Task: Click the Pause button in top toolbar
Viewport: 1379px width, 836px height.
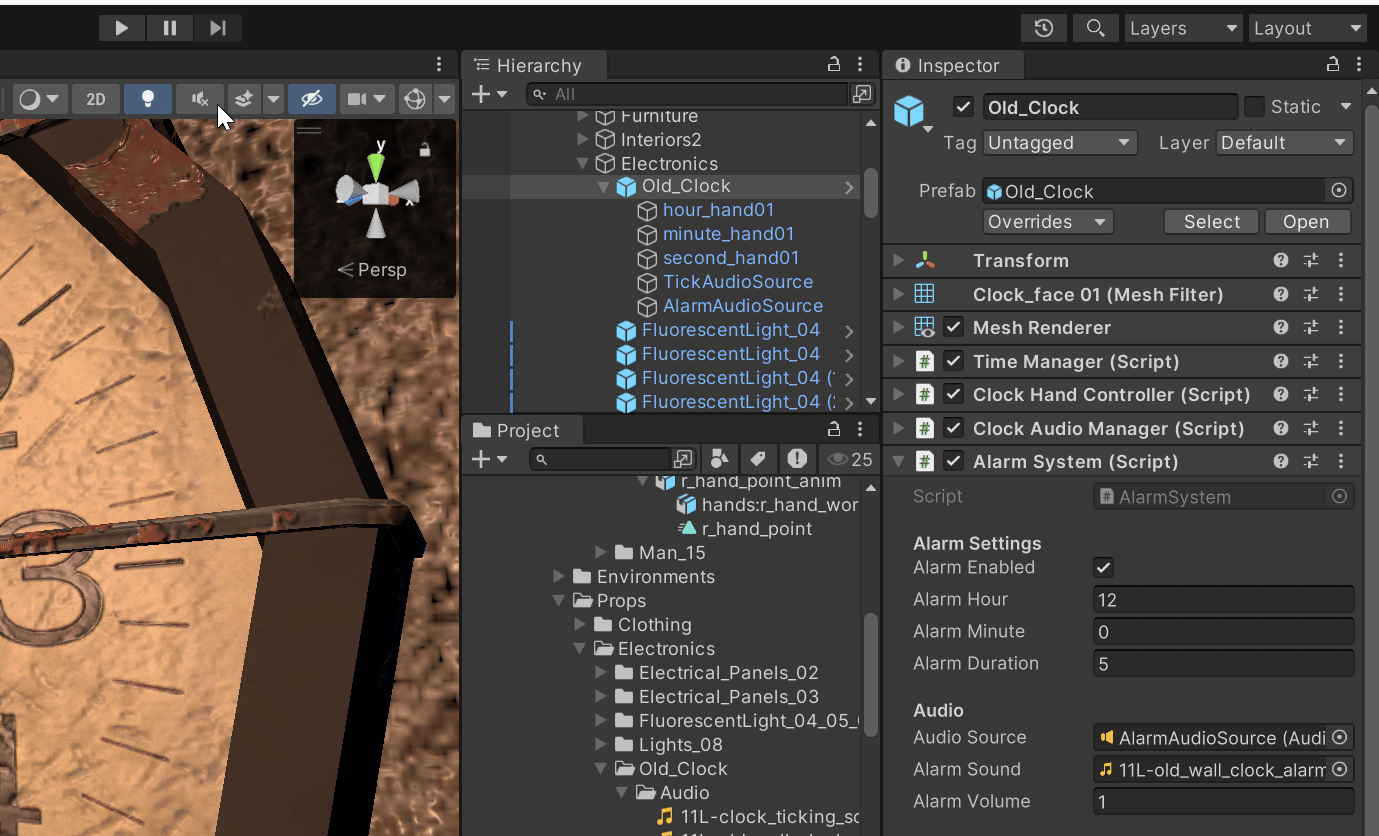Action: 170,28
